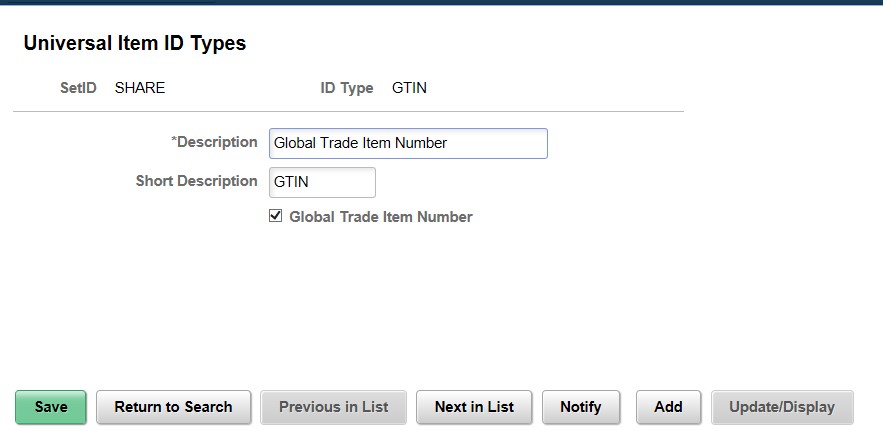Click the Previous in List button
The width and height of the screenshot is (883, 431).
point(333,407)
